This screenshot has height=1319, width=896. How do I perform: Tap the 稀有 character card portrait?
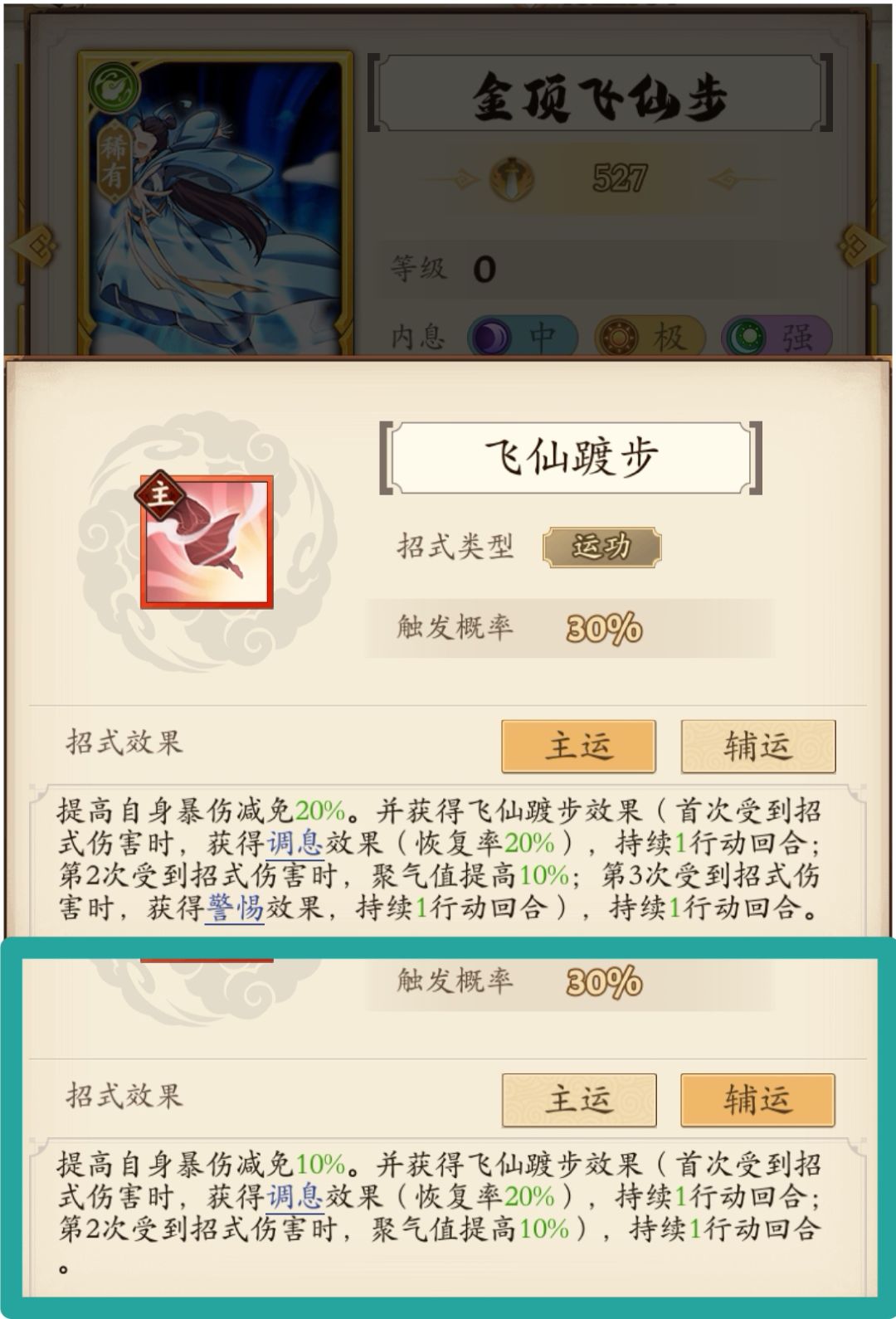point(216,203)
